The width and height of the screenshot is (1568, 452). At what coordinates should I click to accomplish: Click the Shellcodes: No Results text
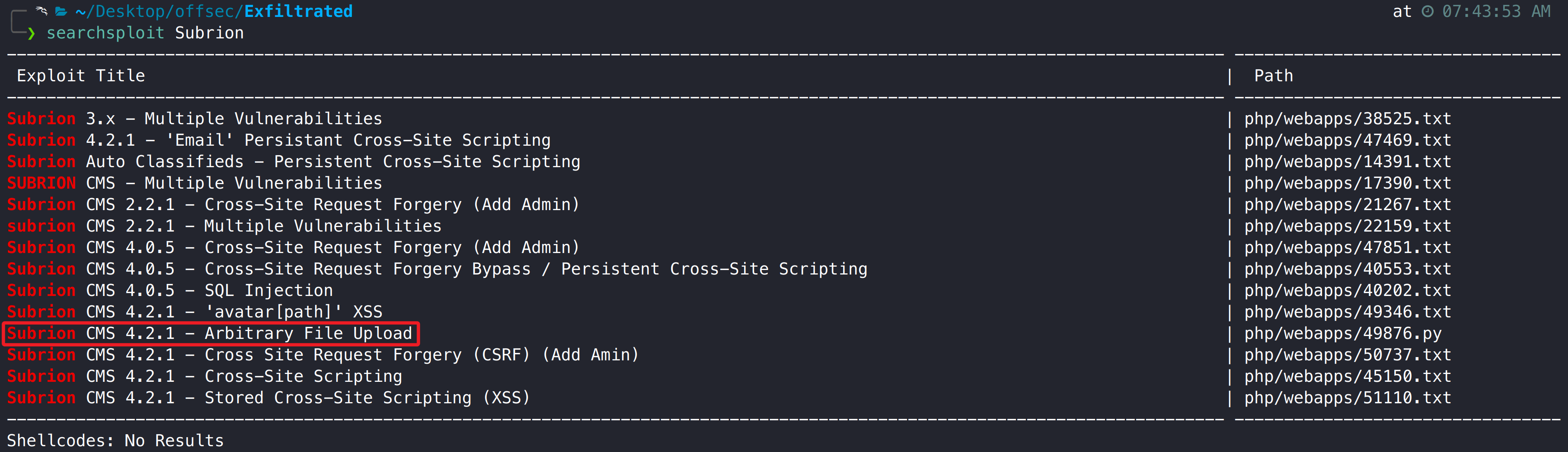click(115, 440)
